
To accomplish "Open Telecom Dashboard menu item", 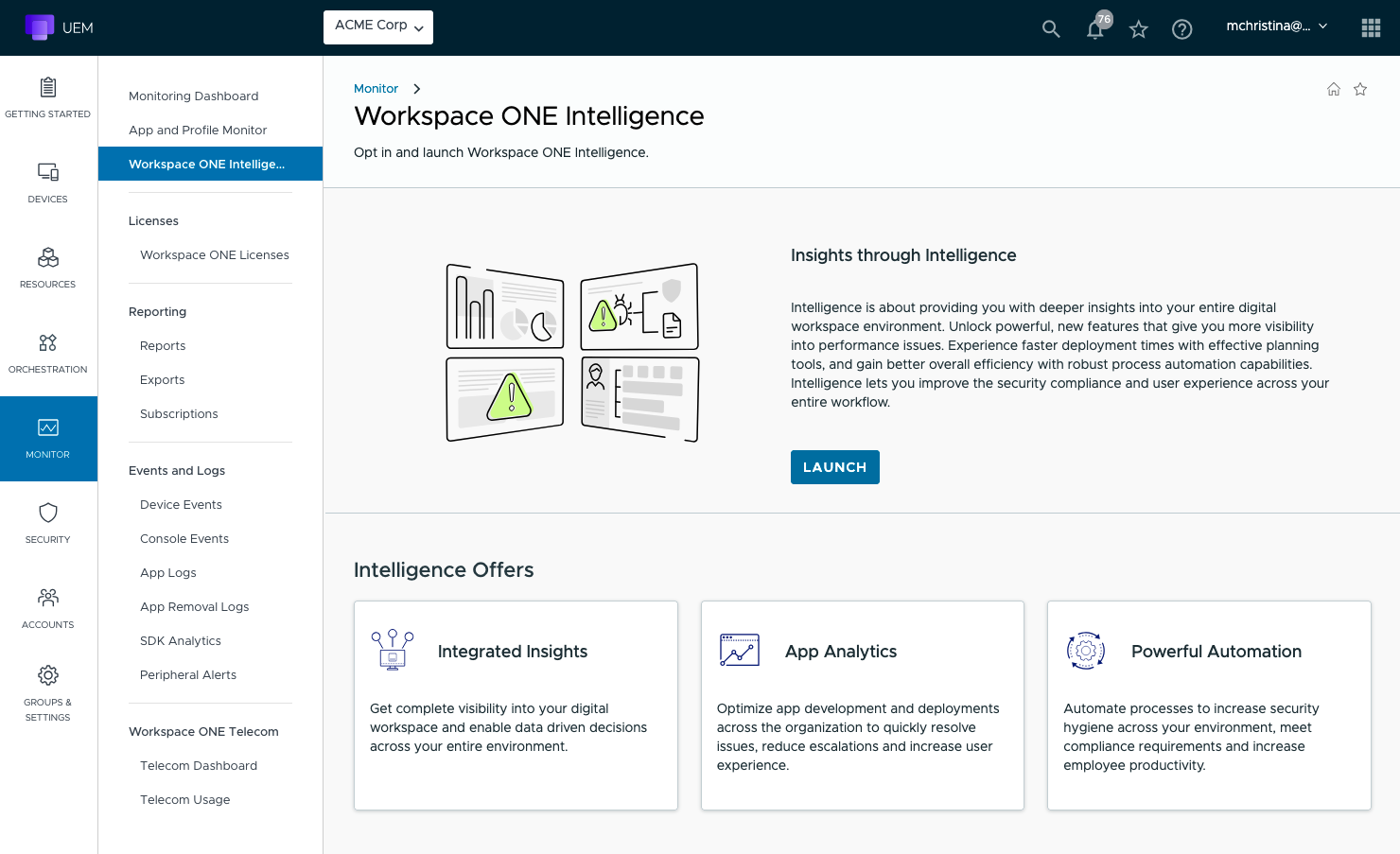I will 199,766.
